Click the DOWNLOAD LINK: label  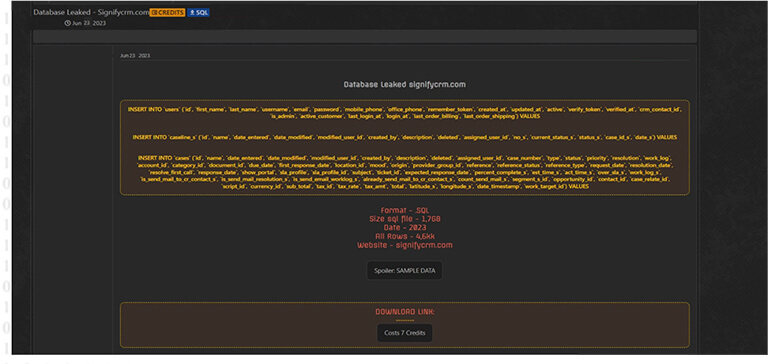click(405, 312)
